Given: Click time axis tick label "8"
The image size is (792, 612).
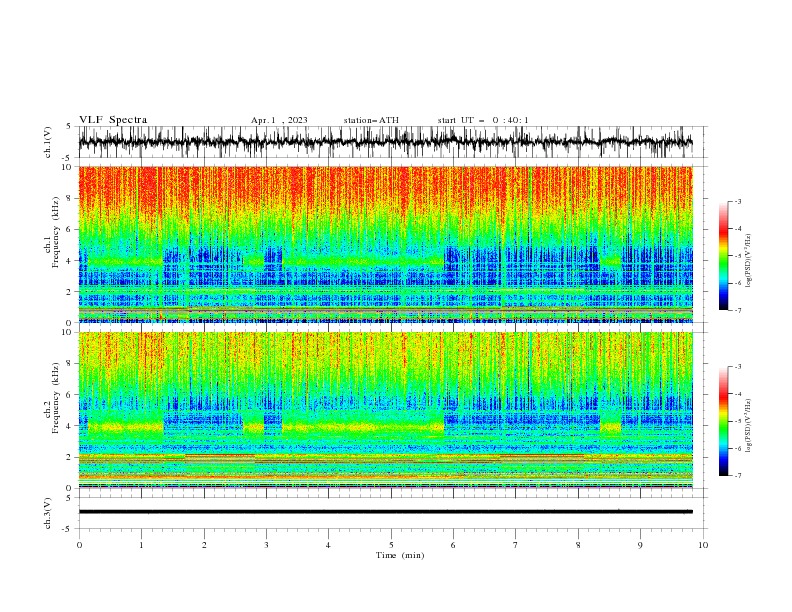Looking at the screenshot, I should pyautogui.click(x=578, y=545).
